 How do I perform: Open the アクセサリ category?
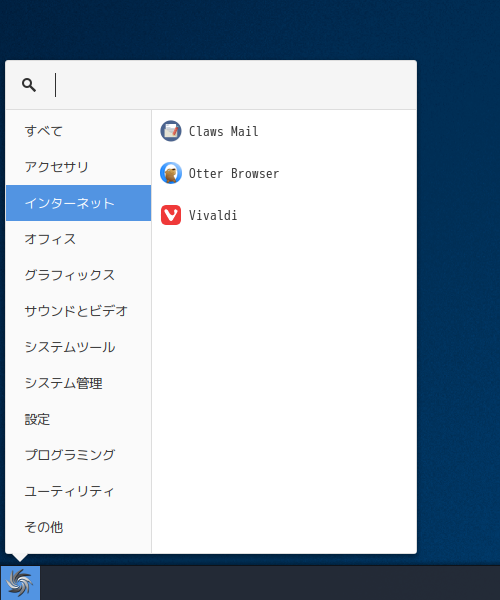pos(78,167)
